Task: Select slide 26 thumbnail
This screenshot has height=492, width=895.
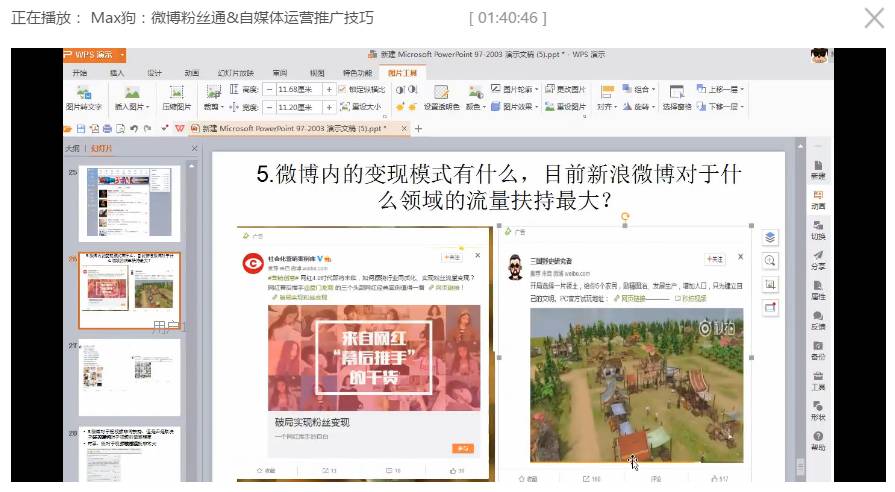Action: (129, 291)
